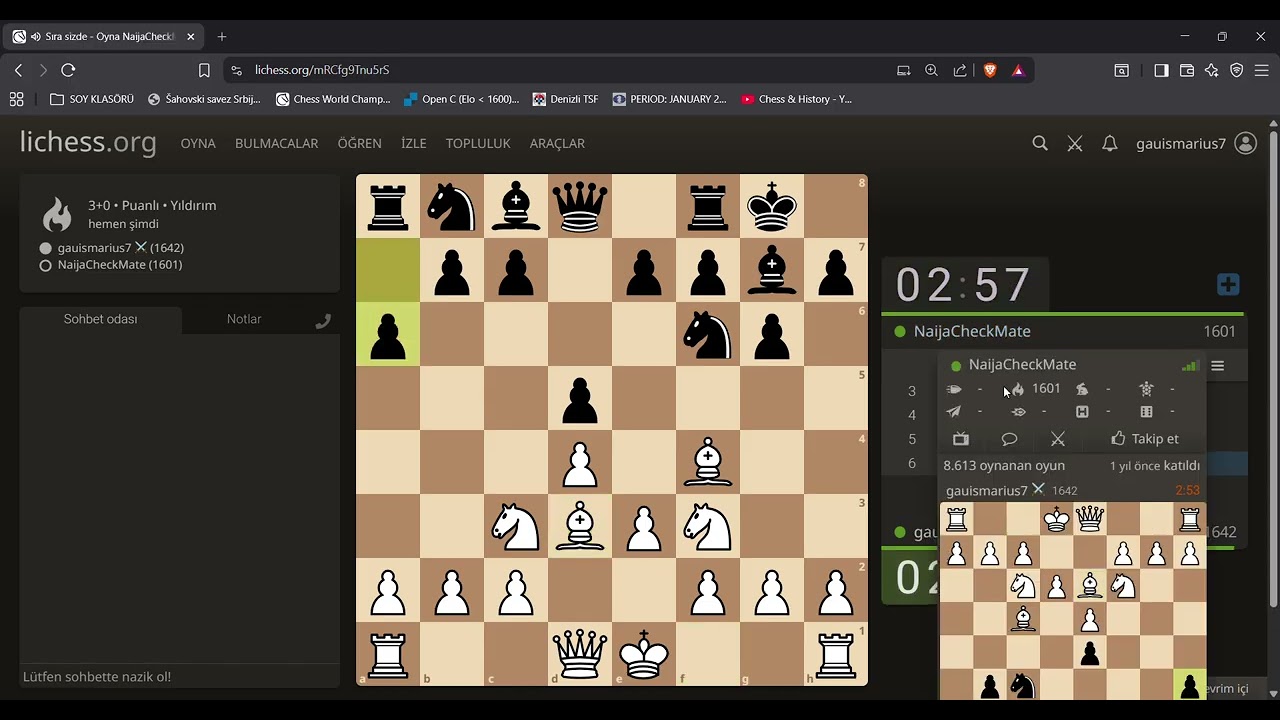This screenshot has height=720, width=1280.
Task: Click the white queen on d1
Action: pyautogui.click(x=580, y=654)
